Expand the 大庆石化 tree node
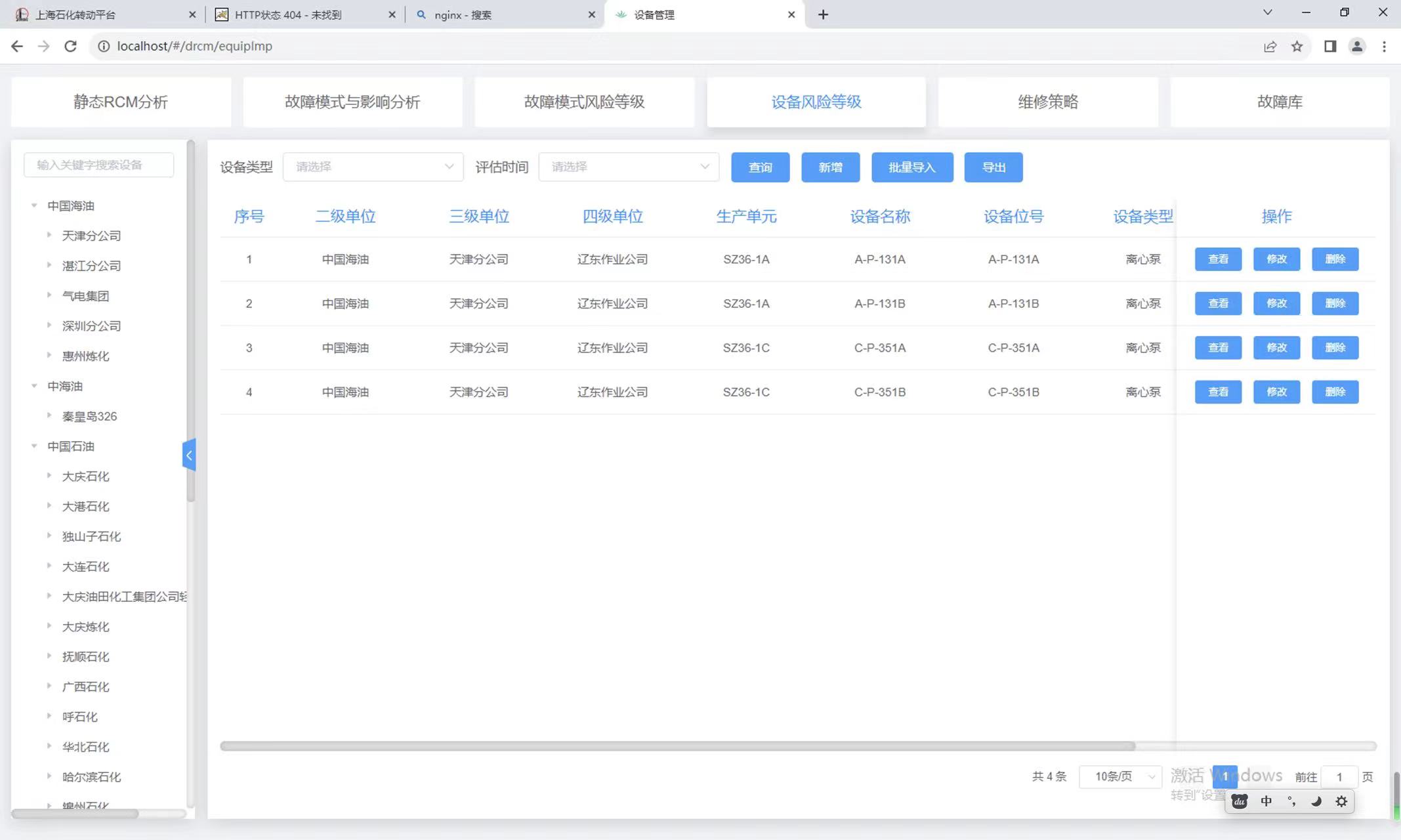This screenshot has height=840, width=1401. click(49, 476)
